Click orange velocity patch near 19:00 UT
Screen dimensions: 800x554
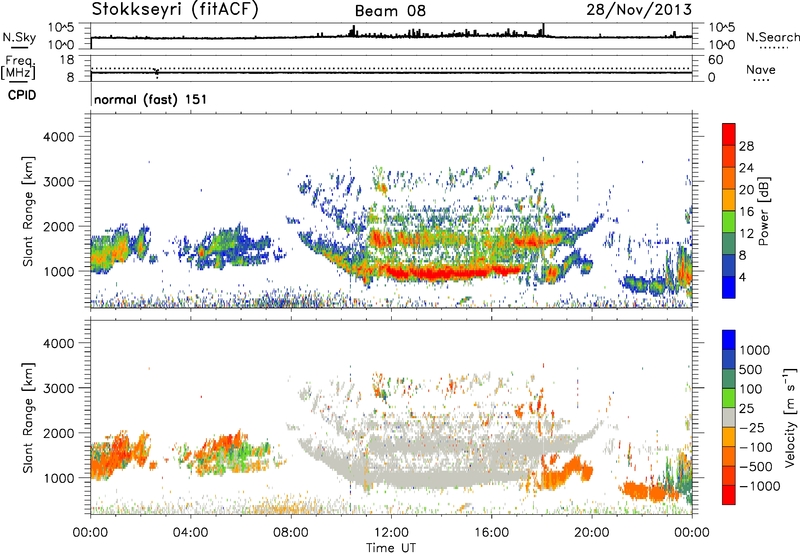566,473
